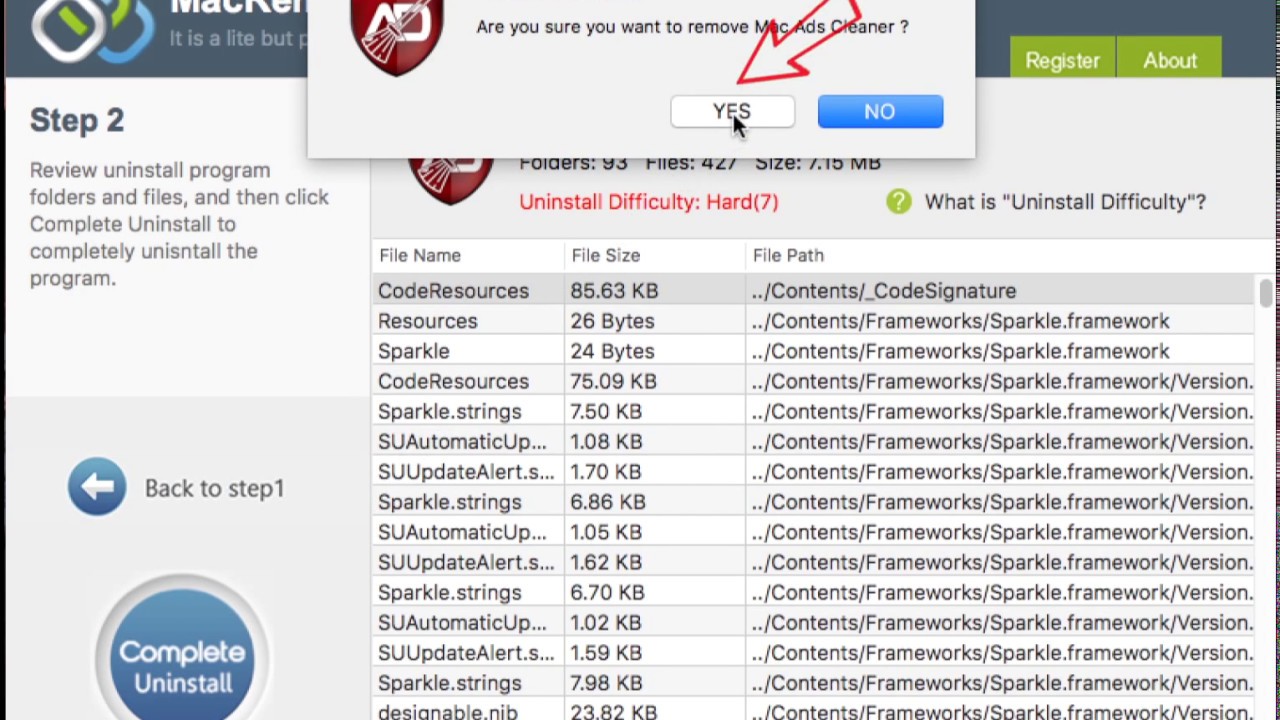Click the Uninstall Difficulty: Hard(7) text
This screenshot has height=720, width=1280.
(648, 202)
